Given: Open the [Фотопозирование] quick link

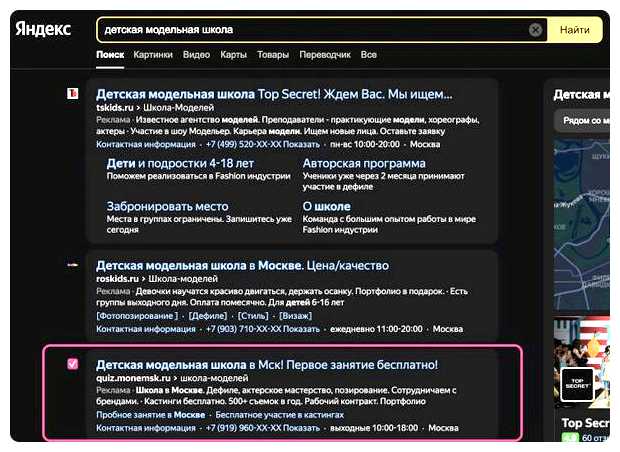Looking at the screenshot, I should click(137, 316).
